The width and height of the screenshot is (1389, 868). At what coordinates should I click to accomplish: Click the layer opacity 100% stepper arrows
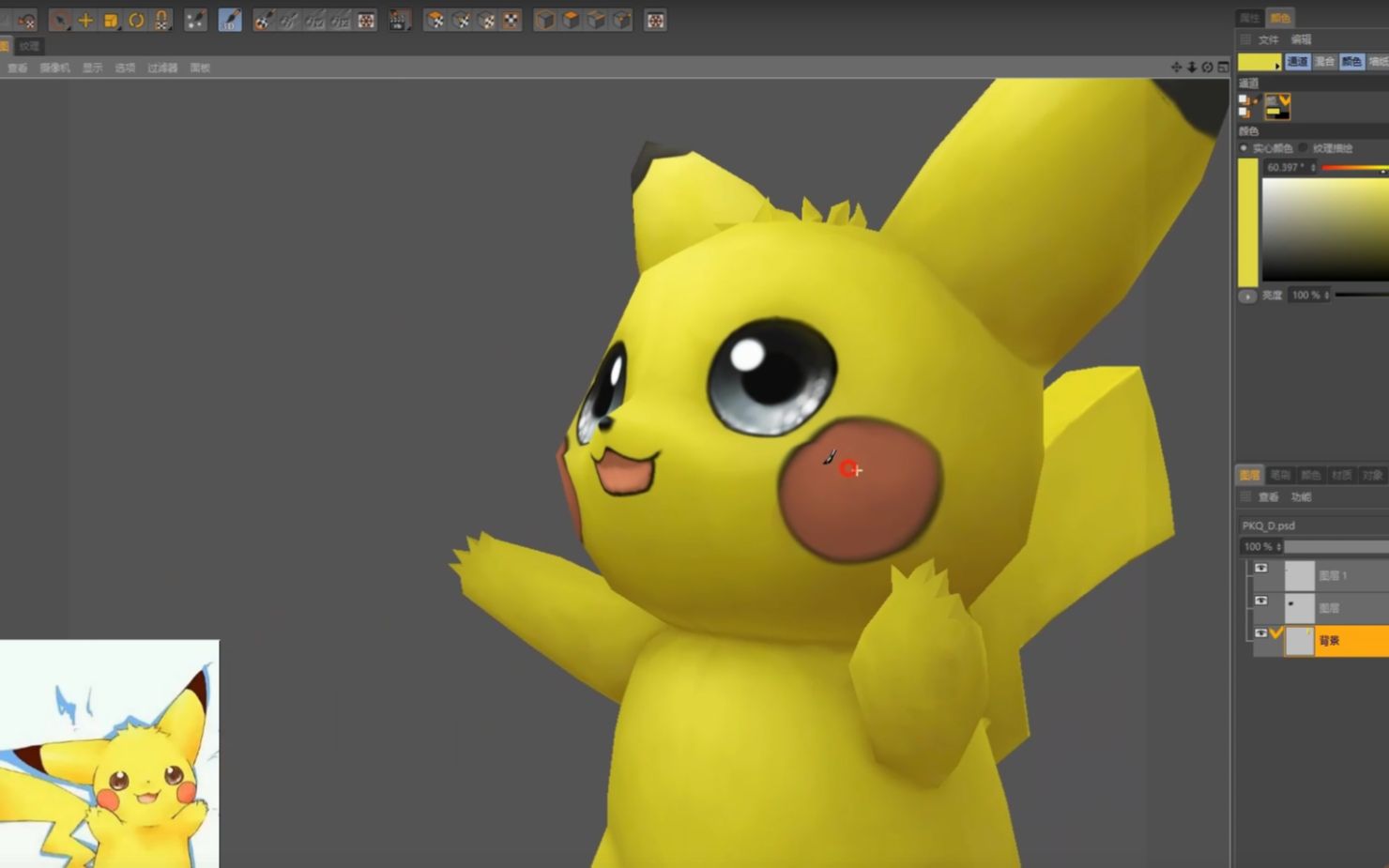(x=1278, y=546)
